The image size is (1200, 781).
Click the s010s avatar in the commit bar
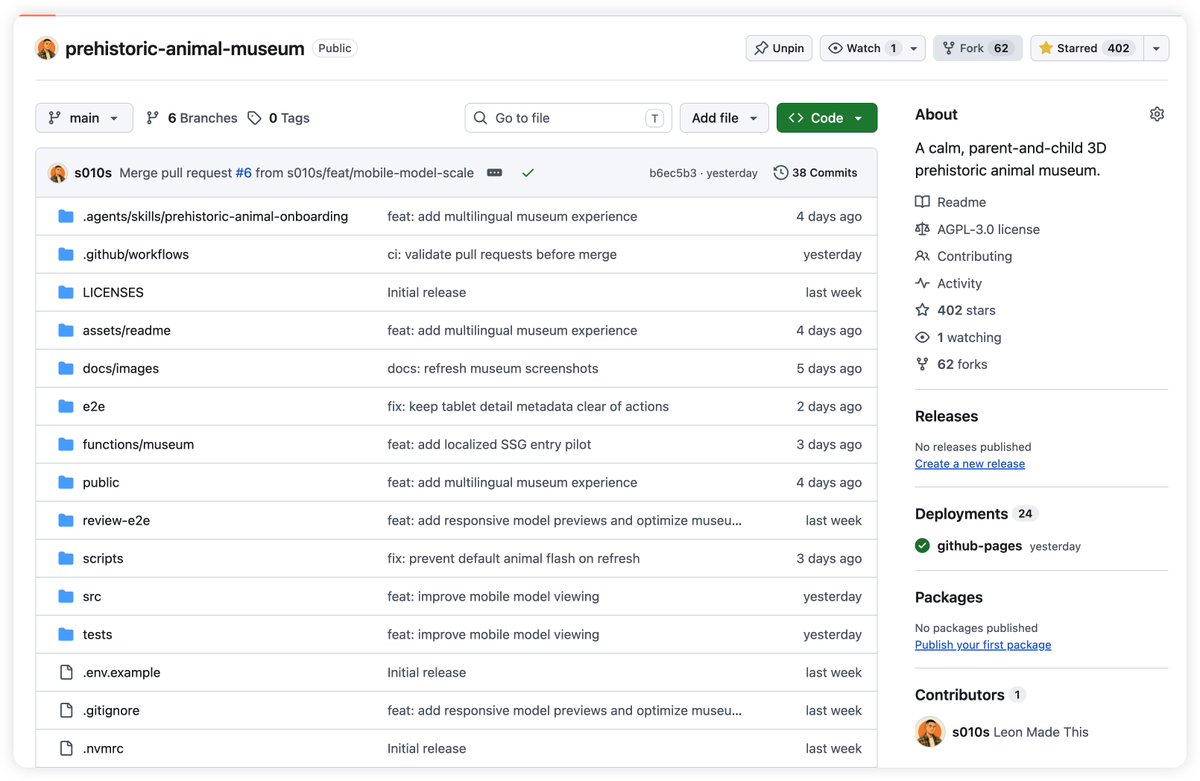coord(58,173)
